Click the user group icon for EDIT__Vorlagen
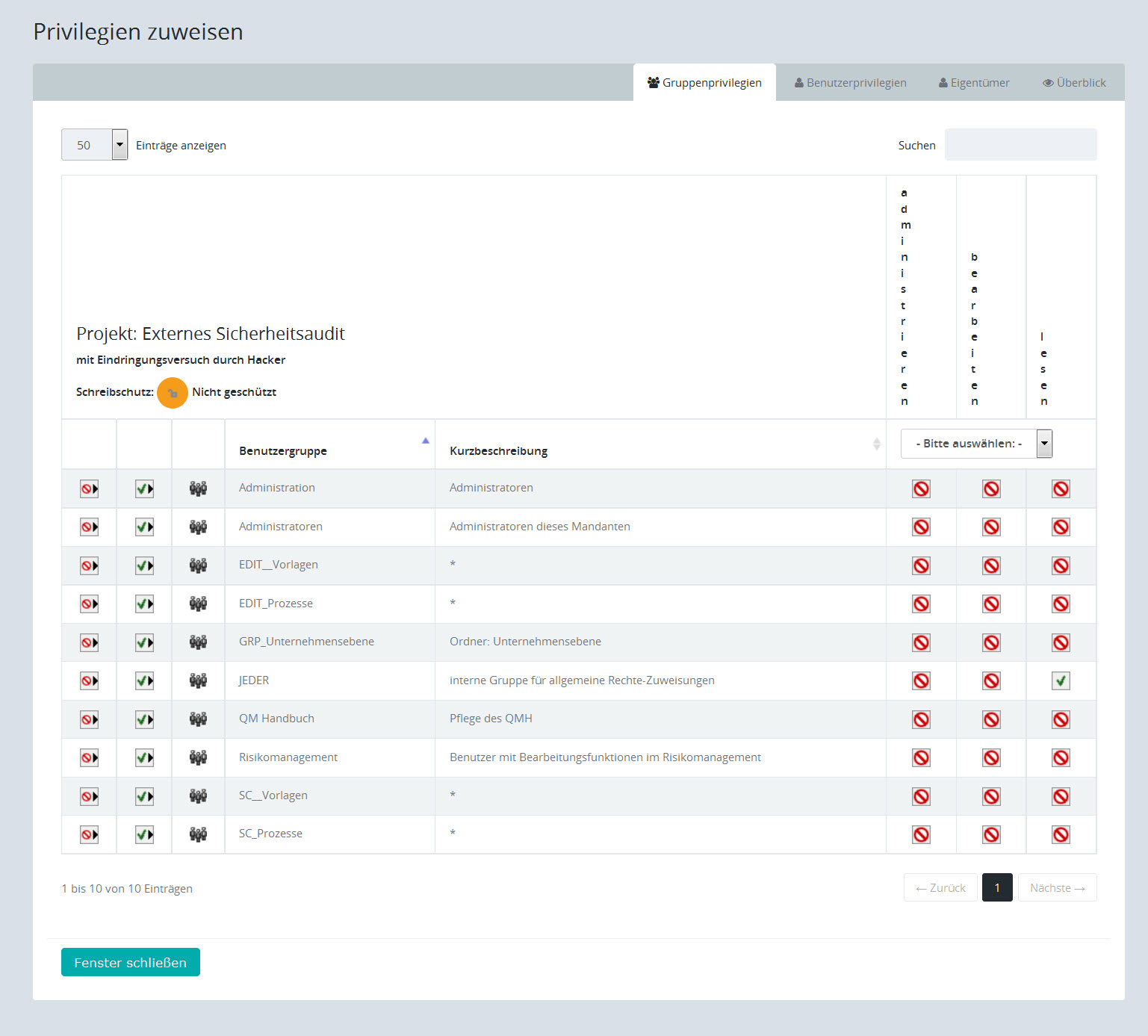The height and width of the screenshot is (1036, 1148). pyautogui.click(x=198, y=565)
